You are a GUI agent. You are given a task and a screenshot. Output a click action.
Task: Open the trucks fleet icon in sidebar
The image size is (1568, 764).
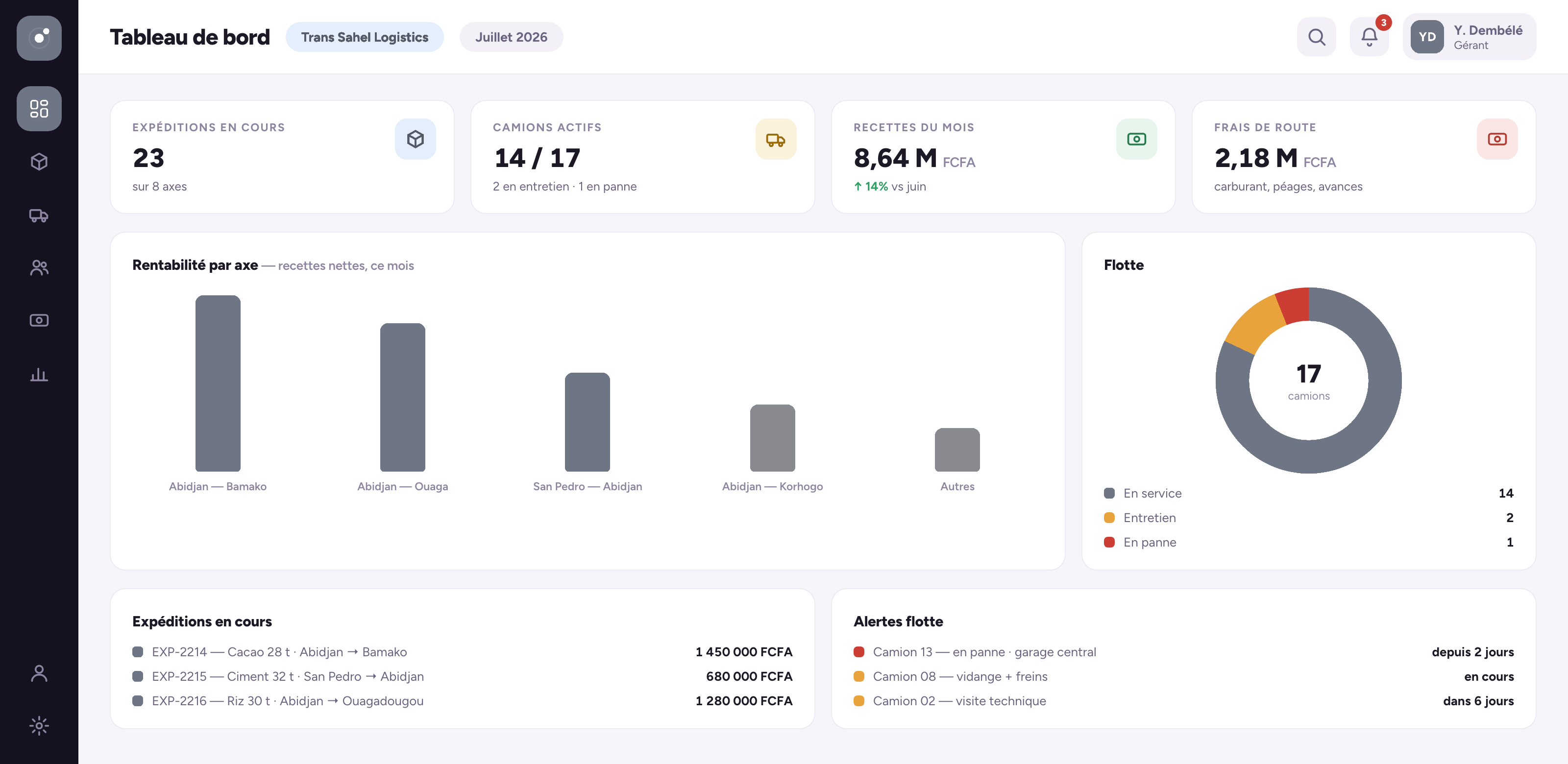click(x=39, y=215)
